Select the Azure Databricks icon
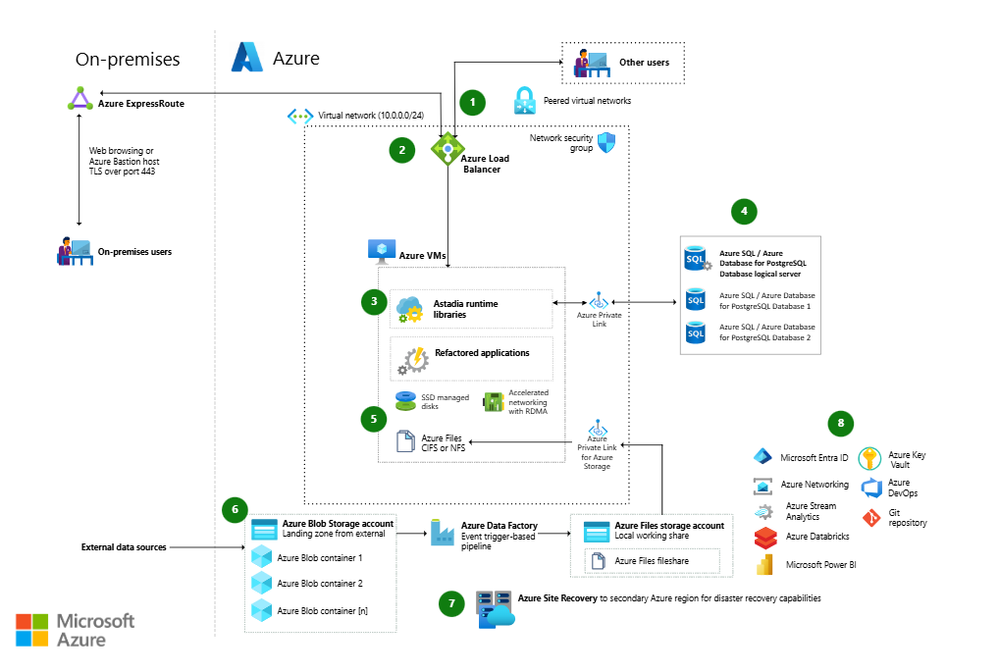 pos(765,538)
